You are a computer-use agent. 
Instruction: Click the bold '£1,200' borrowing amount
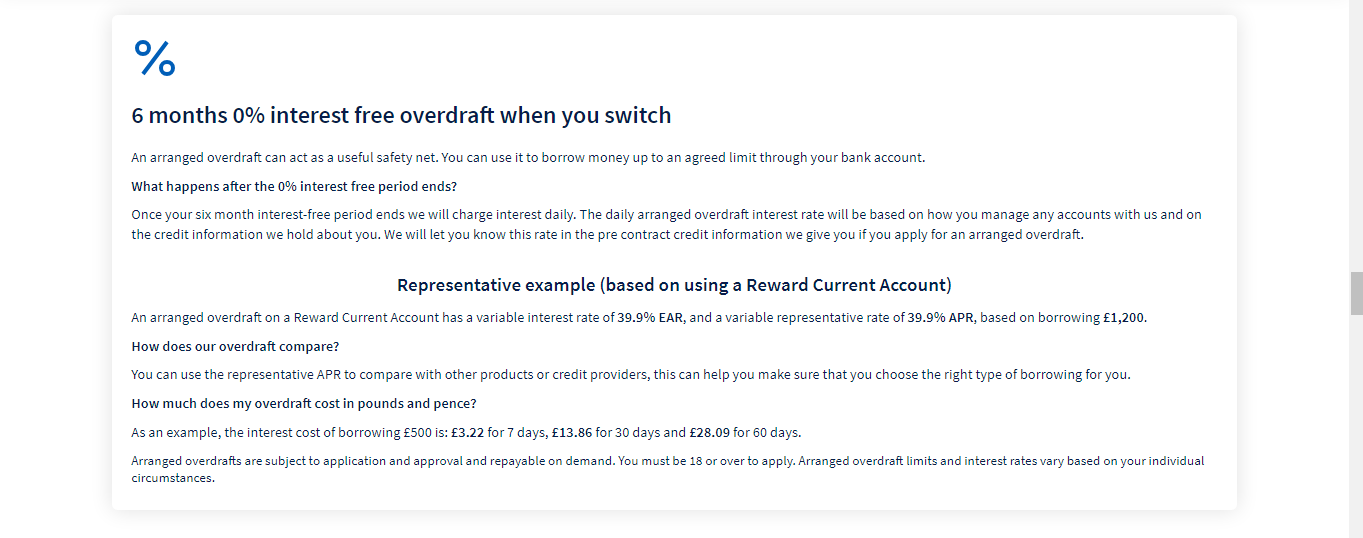[1124, 318]
